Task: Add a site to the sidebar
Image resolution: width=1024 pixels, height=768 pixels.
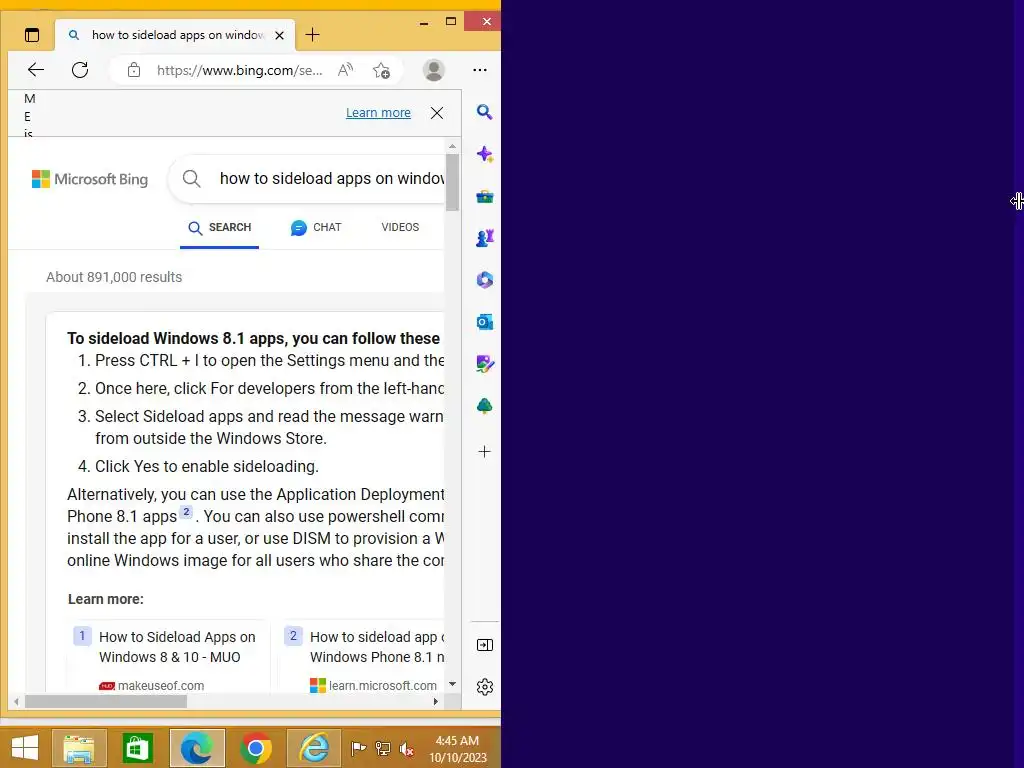Action: point(485,451)
